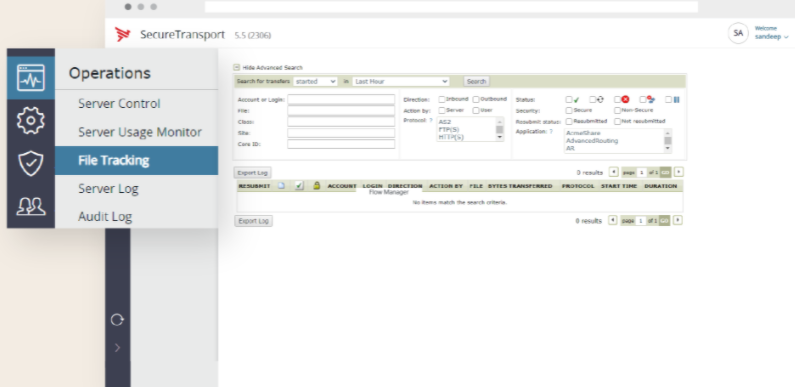
Task: Check the red X failed status checkbox
Action: [617, 100]
